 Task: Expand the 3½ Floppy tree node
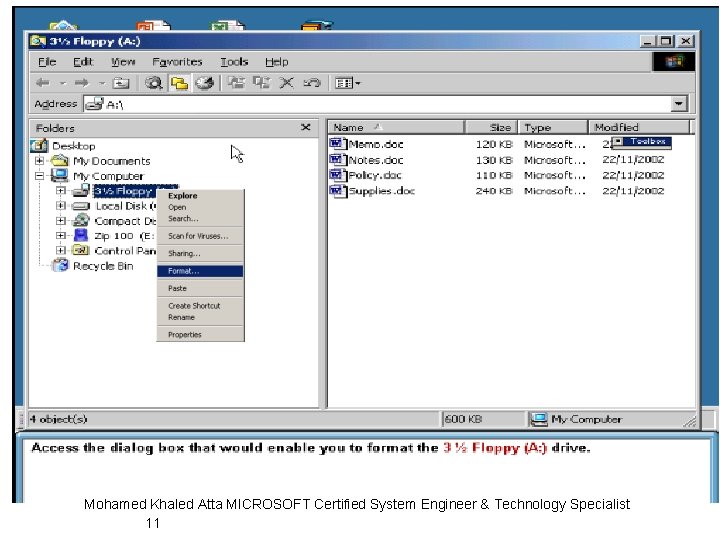[61, 190]
